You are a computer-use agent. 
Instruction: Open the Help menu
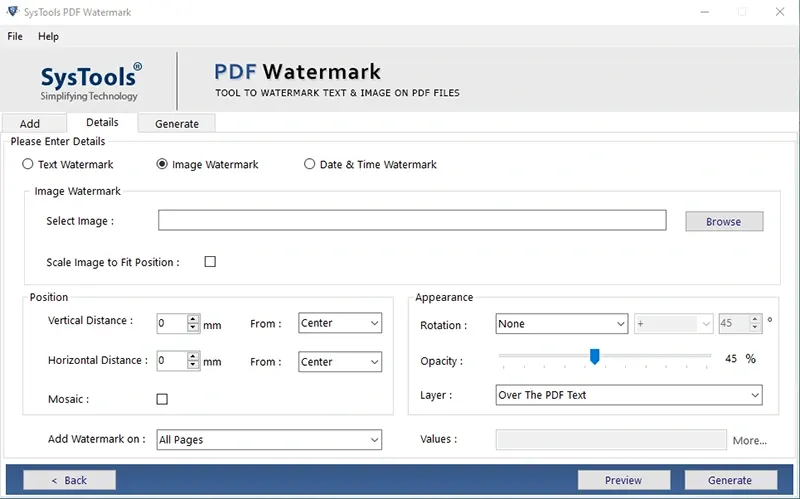[48, 36]
